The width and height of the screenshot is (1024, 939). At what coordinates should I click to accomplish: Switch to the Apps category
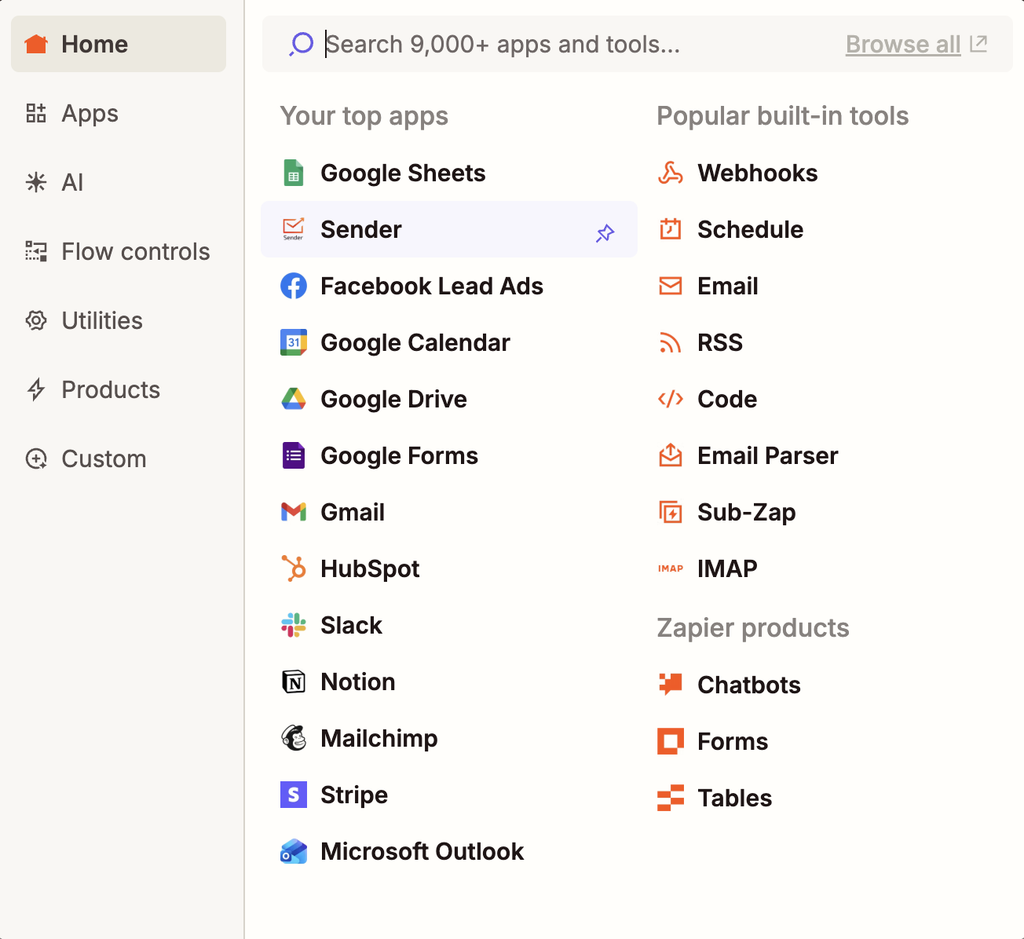coord(118,114)
